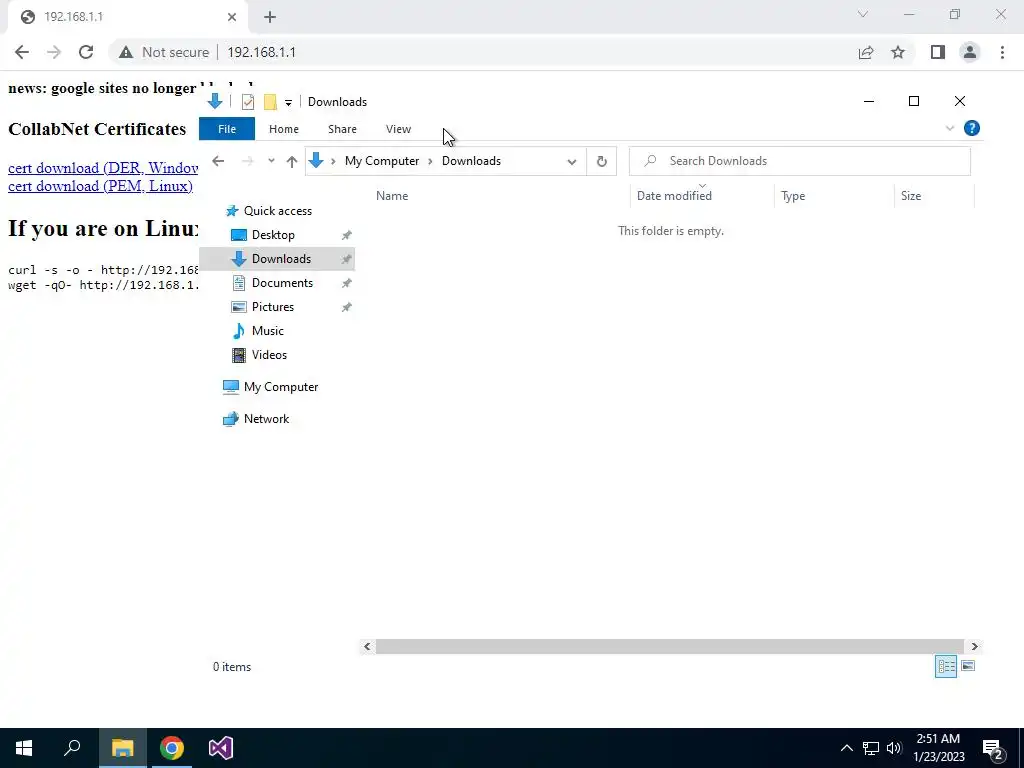Open Chrome profile avatar
The height and width of the screenshot is (768, 1024).
970,52
